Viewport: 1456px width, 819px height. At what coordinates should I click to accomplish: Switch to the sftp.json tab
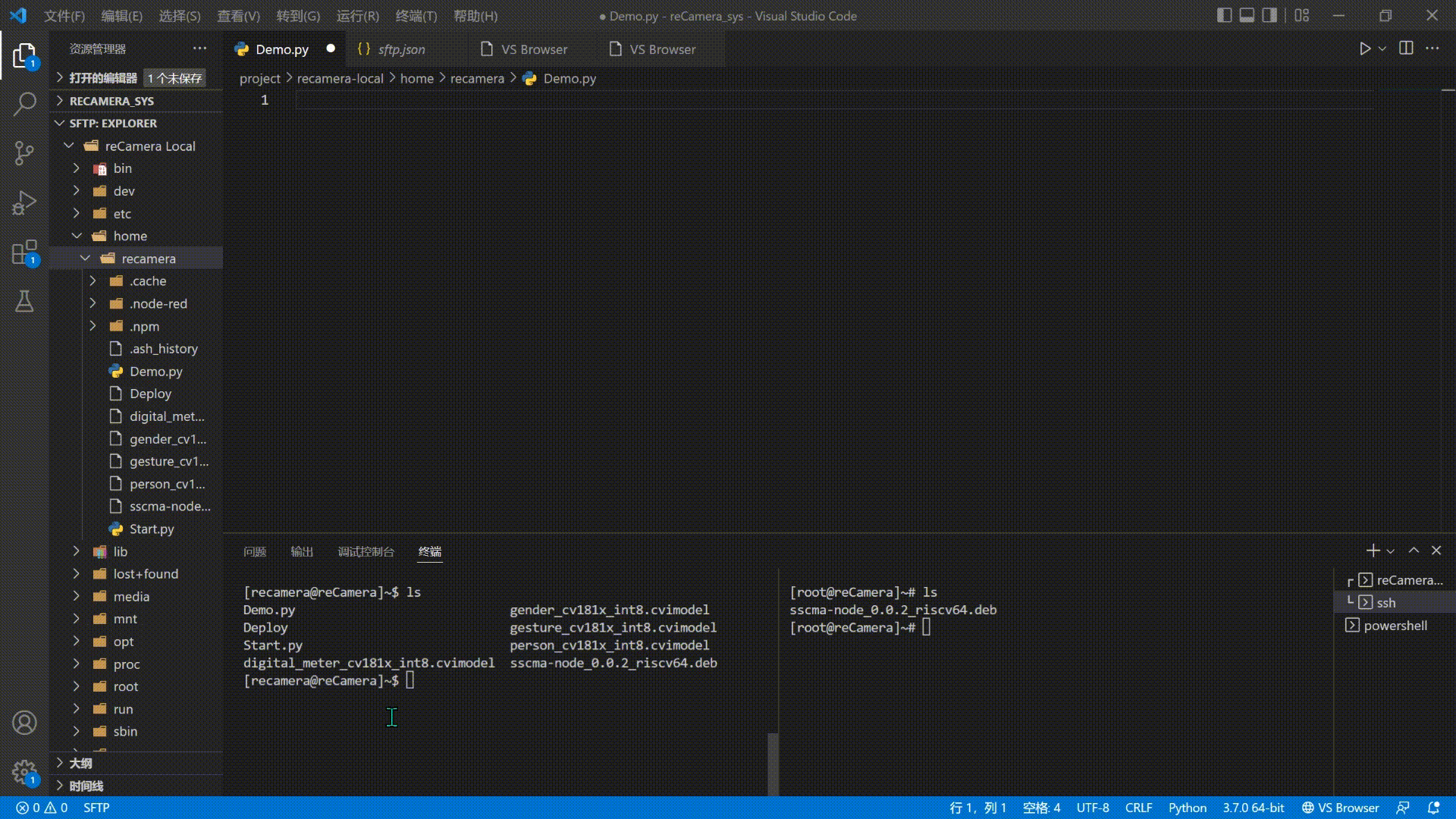[x=400, y=49]
